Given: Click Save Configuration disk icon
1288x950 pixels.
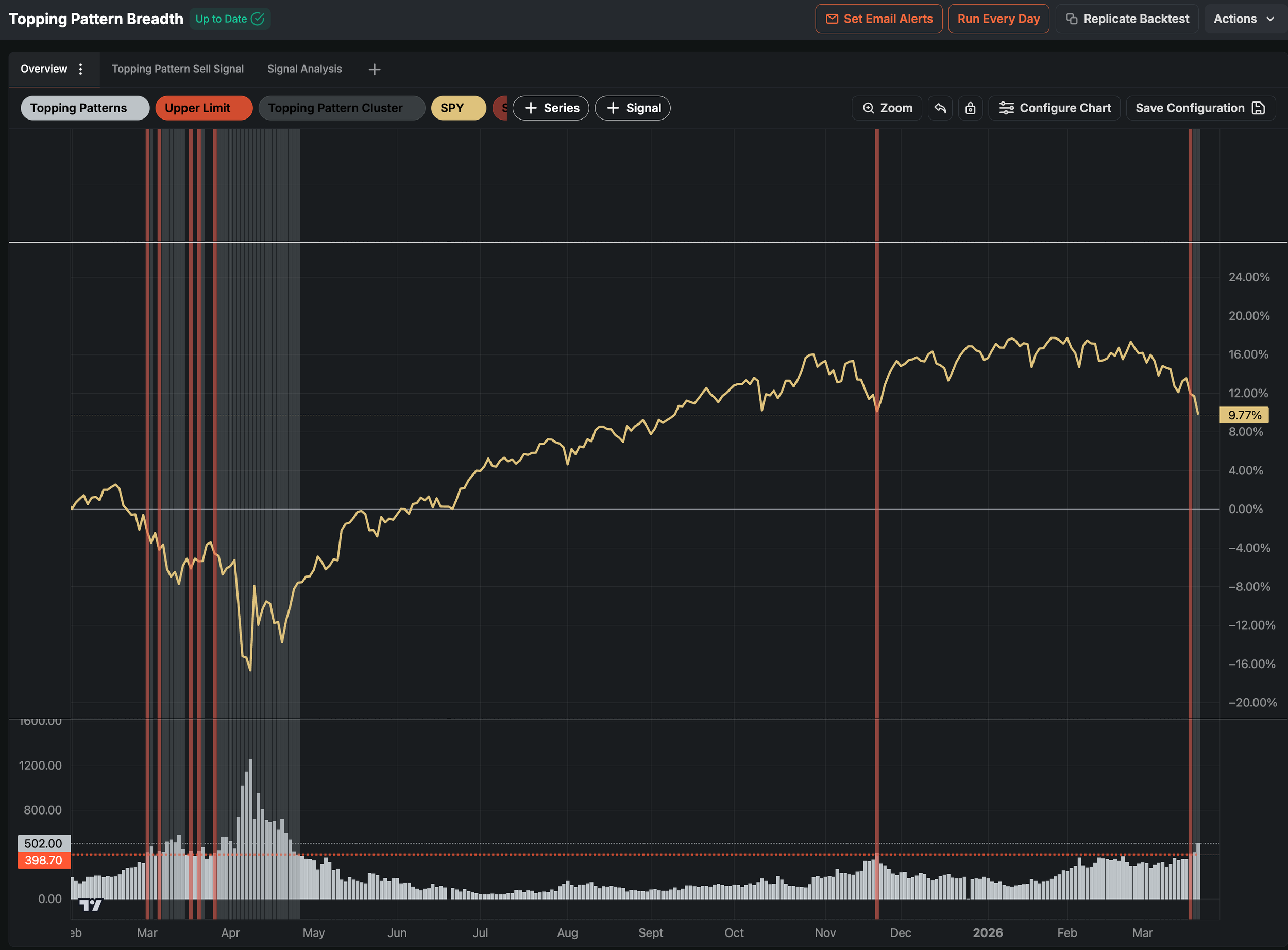Looking at the screenshot, I should click(x=1258, y=108).
